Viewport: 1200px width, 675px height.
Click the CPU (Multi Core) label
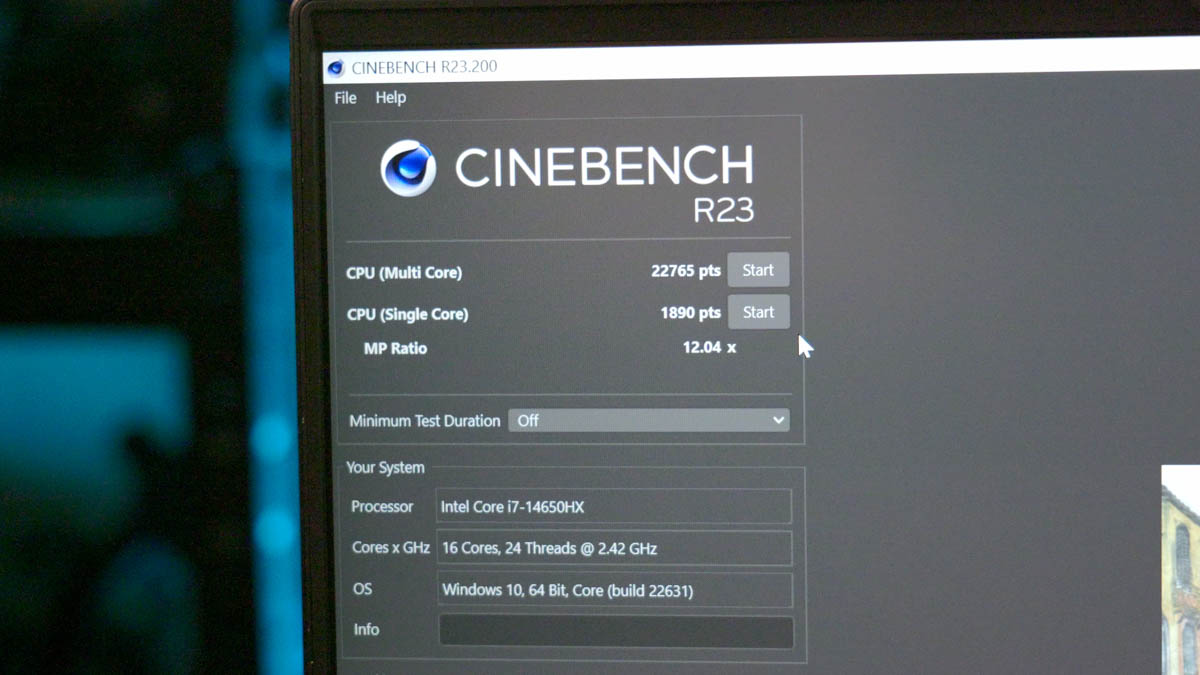click(404, 273)
